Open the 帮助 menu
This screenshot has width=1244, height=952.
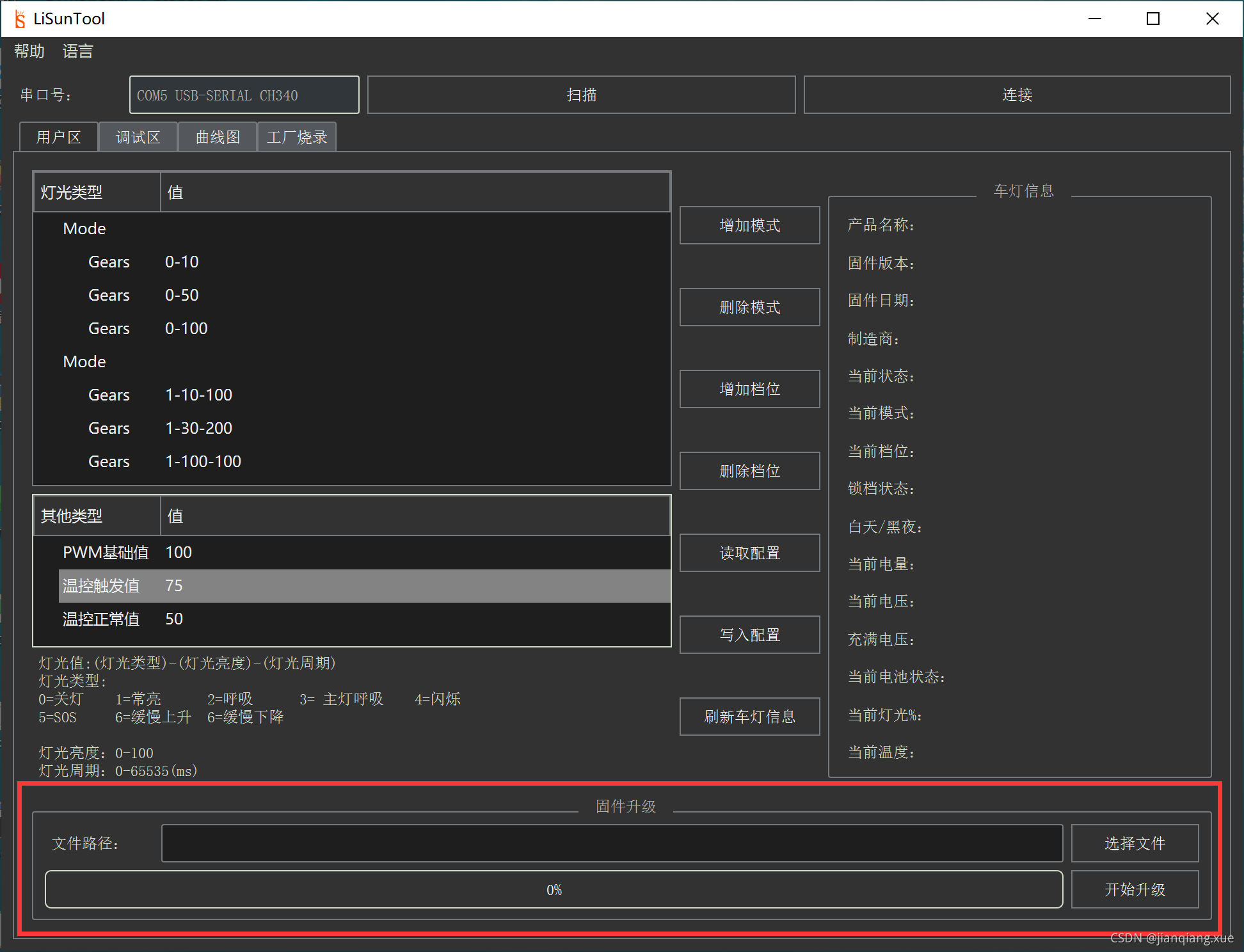29,51
